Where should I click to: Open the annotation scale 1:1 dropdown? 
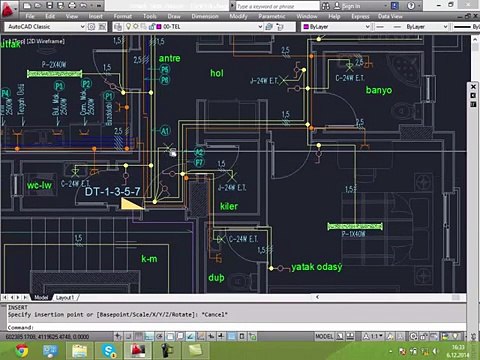click(x=375, y=336)
